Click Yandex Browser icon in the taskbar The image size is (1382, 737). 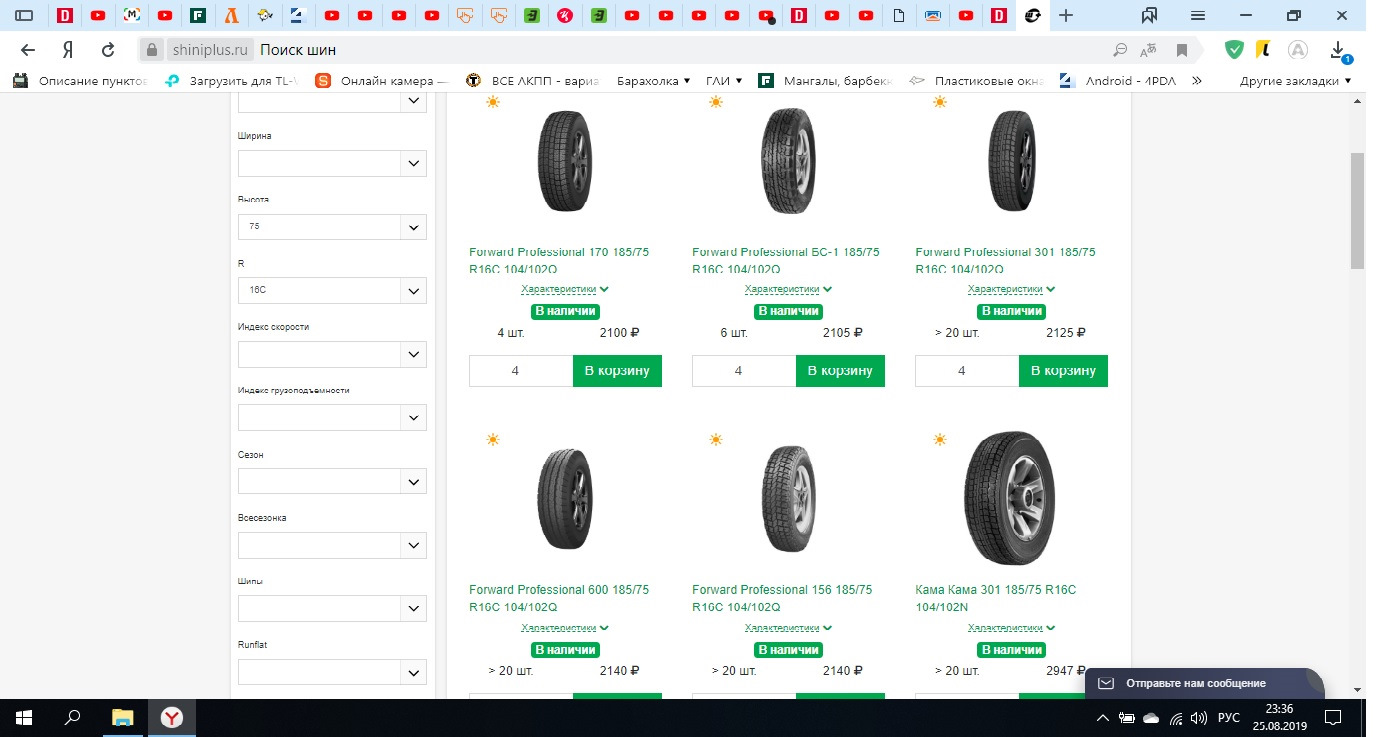(x=172, y=717)
